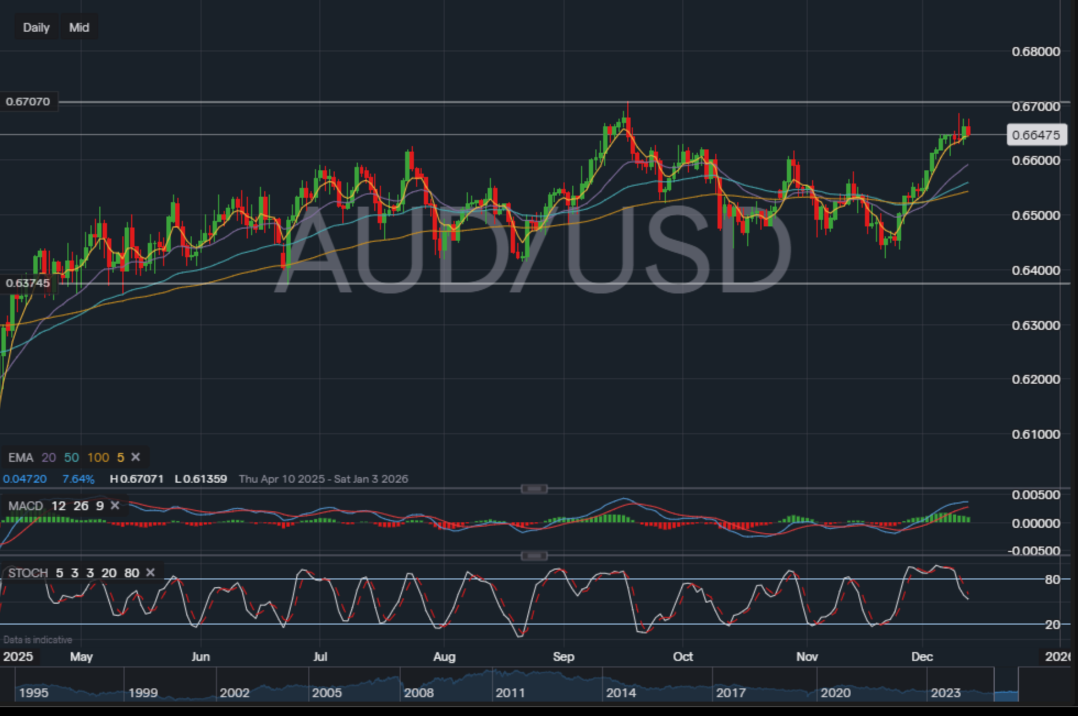Click the orange EMA 5 period value
The image size is (1078, 716).
120,457
